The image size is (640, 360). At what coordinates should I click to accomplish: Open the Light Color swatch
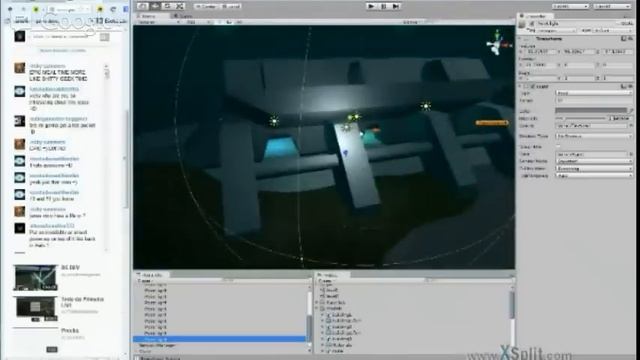coord(591,111)
